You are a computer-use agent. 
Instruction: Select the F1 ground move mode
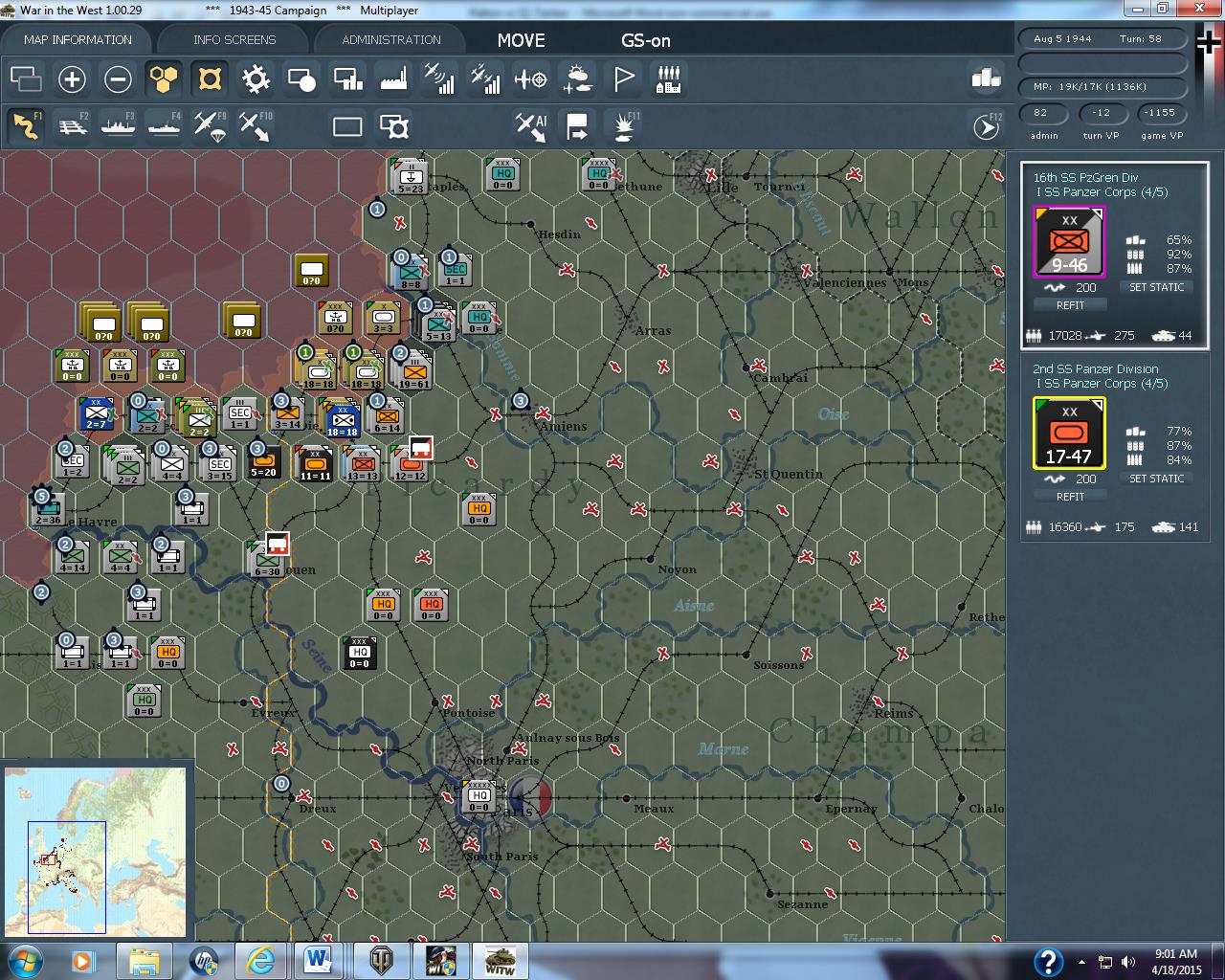tap(26, 126)
